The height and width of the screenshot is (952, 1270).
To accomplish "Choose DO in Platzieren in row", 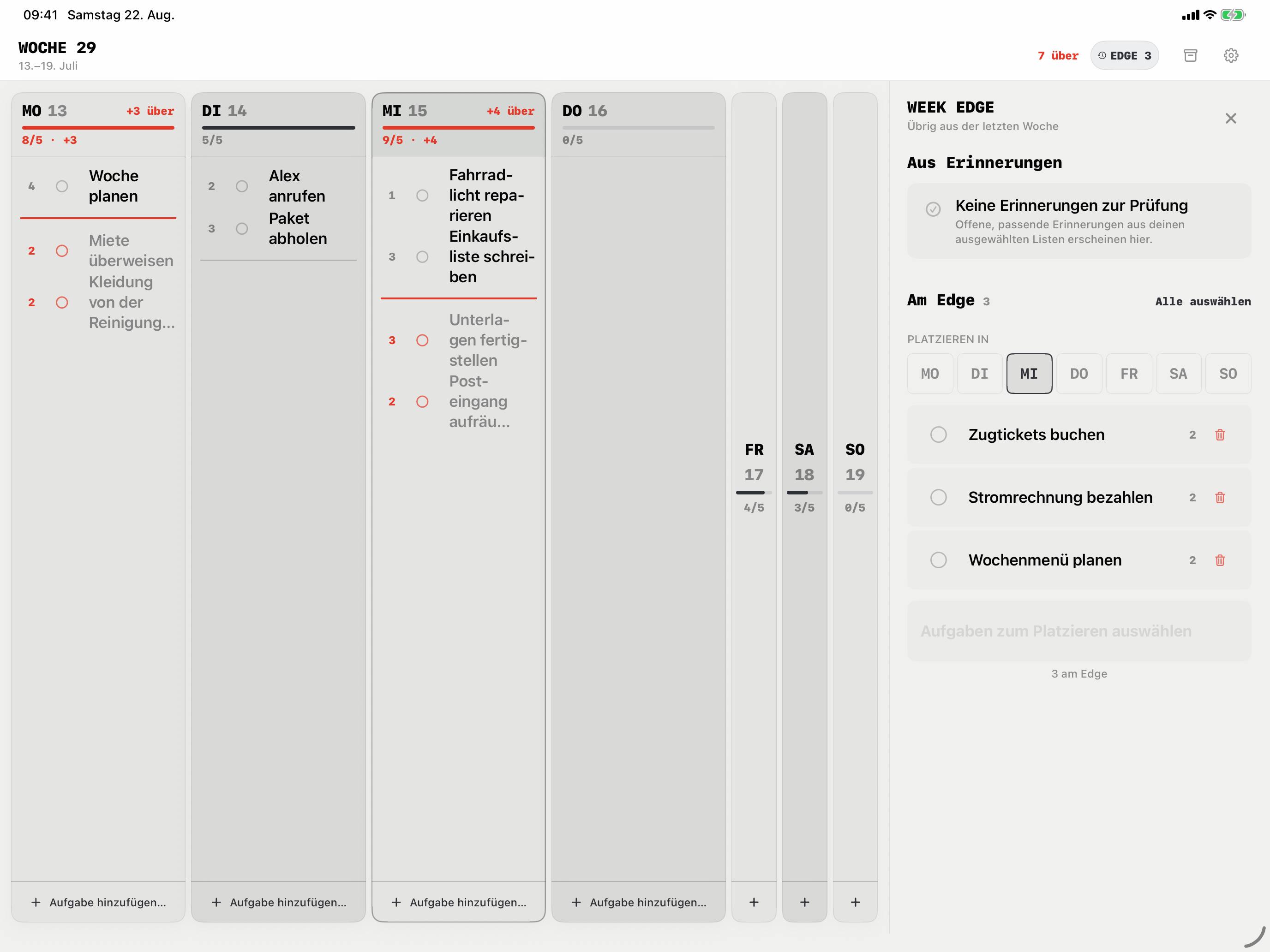I will pos(1079,374).
